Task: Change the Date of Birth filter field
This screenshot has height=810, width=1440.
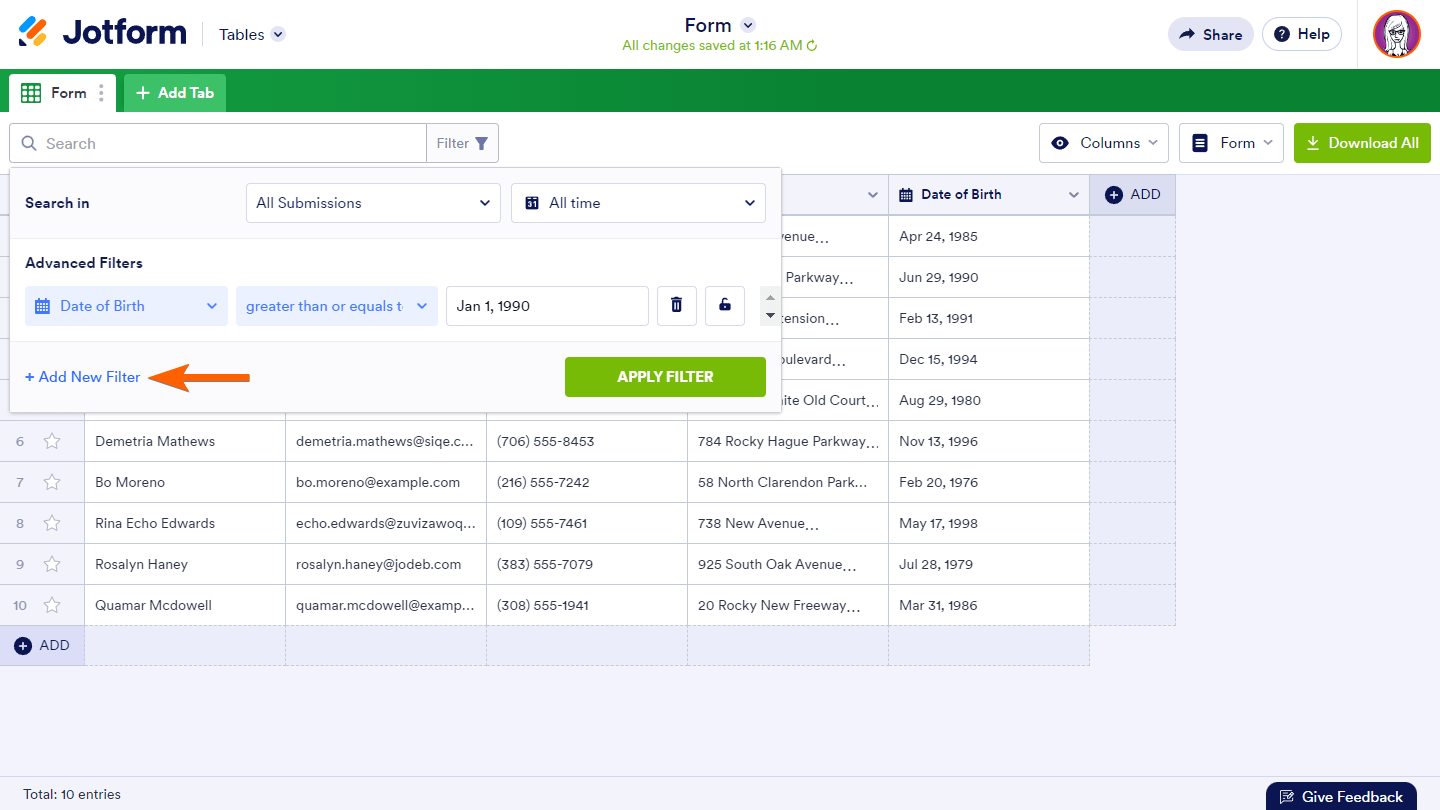Action: 126,306
